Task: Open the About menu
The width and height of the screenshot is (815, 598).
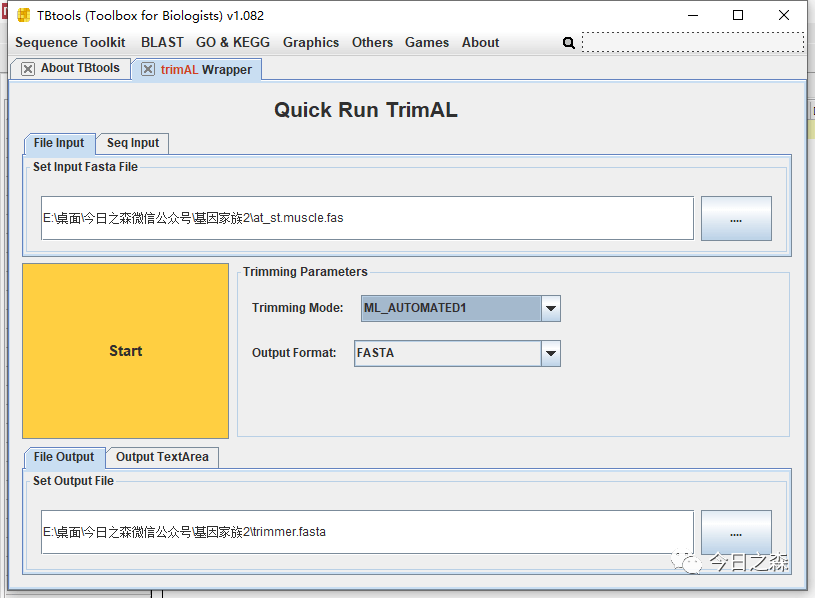Action: (480, 43)
